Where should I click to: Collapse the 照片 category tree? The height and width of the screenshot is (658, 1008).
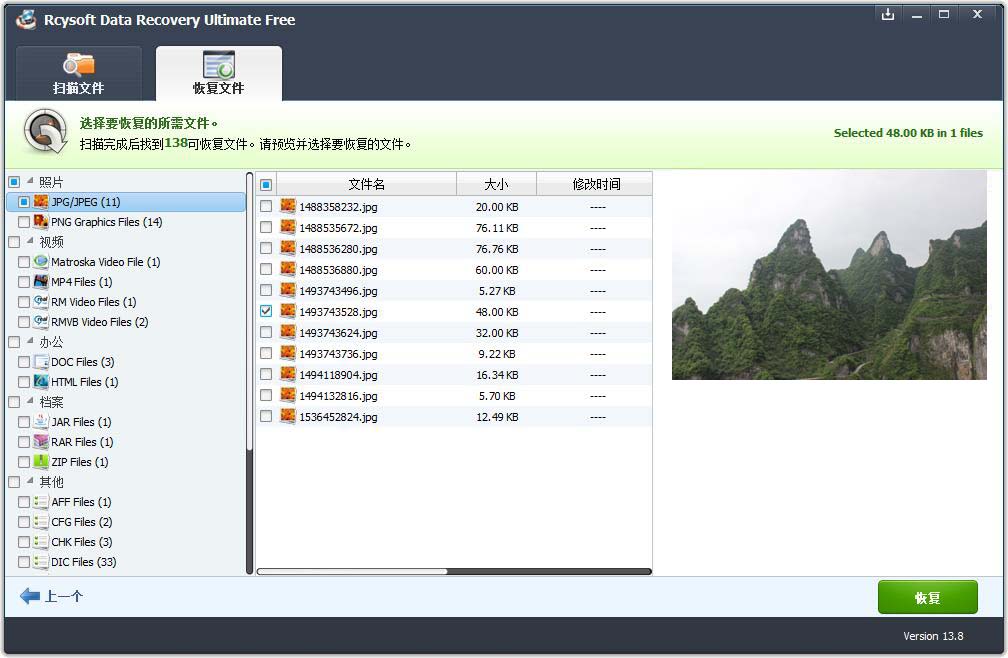coord(29,182)
